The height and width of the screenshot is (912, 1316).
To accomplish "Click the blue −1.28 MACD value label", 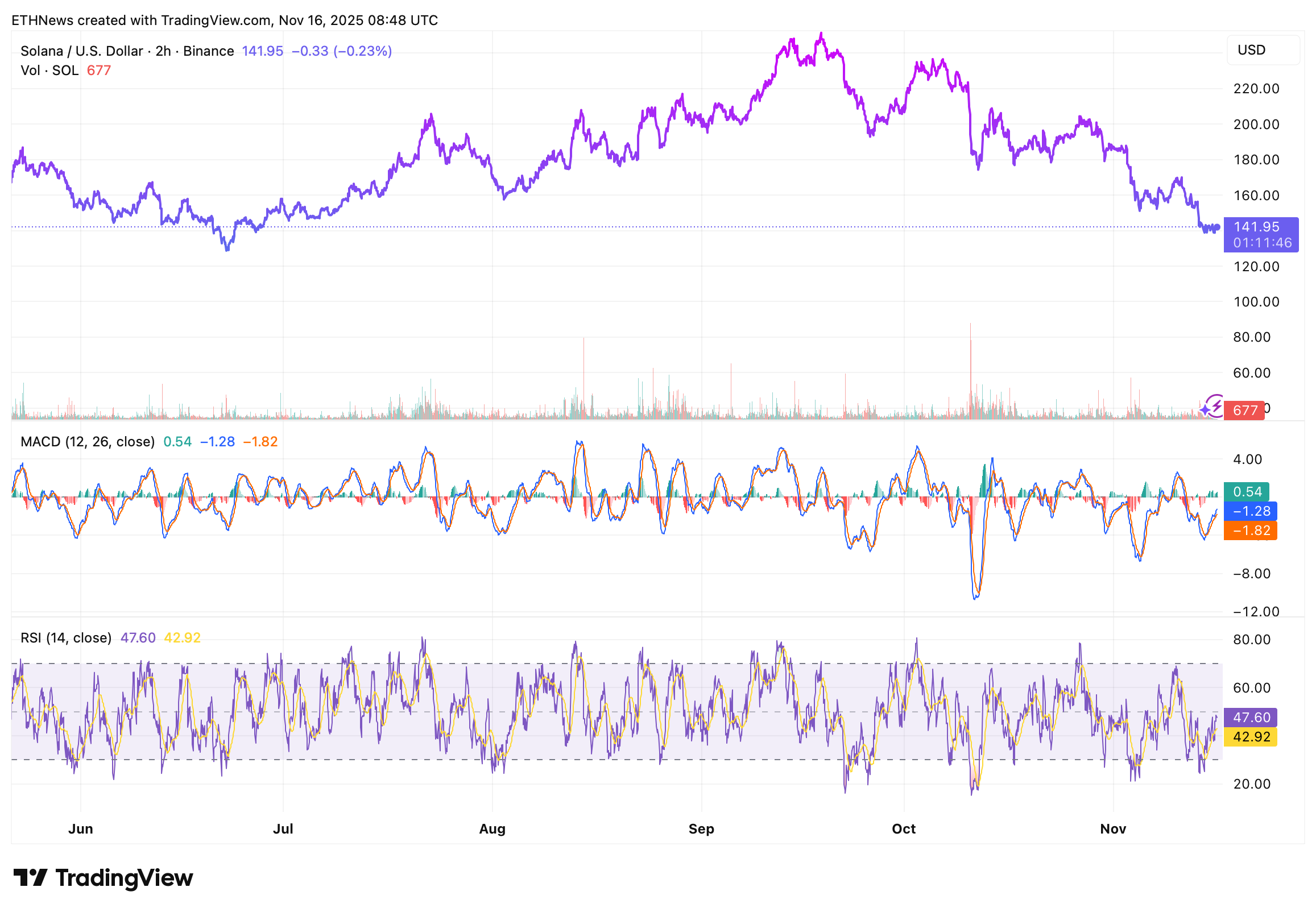I will [x=1249, y=511].
